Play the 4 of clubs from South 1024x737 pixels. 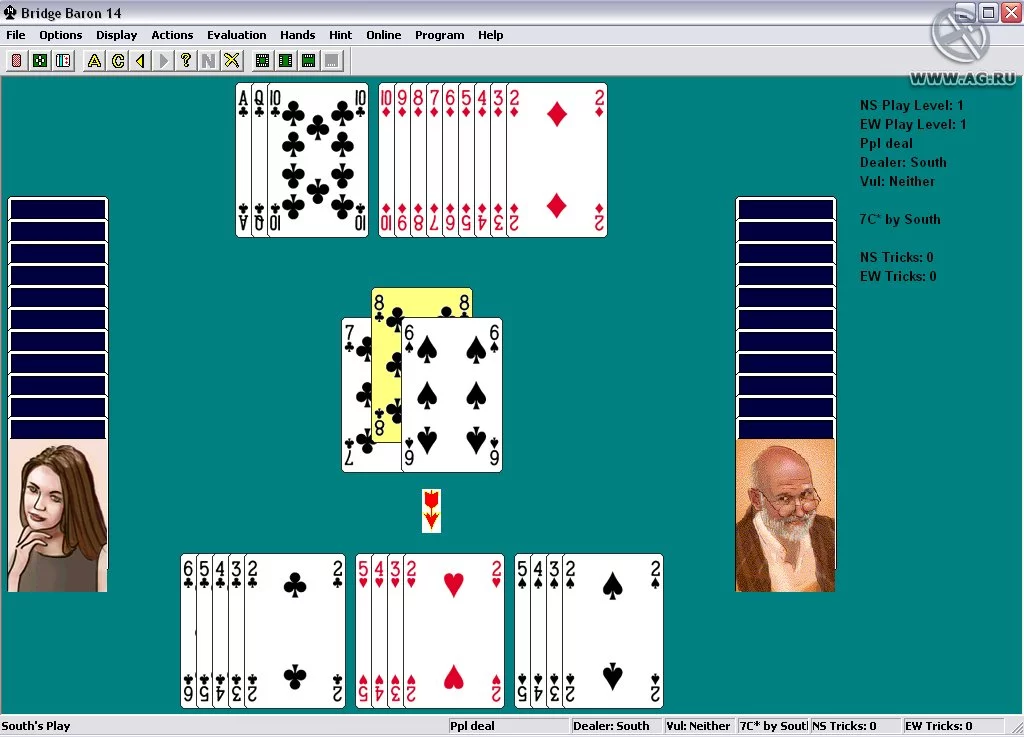(x=220, y=631)
